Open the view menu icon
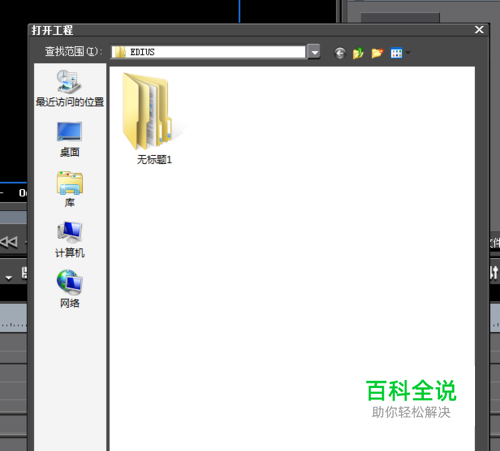Screen dimensions: 500x451 tap(396, 53)
